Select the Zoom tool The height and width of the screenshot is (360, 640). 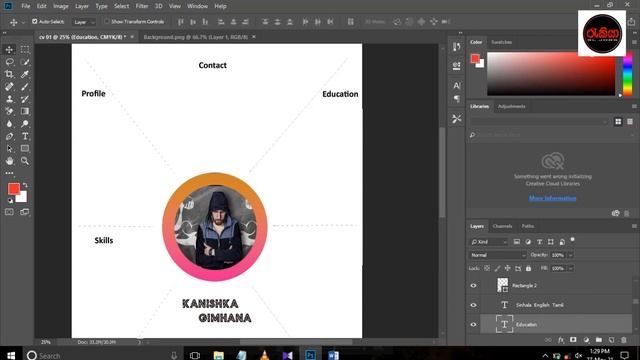25,161
